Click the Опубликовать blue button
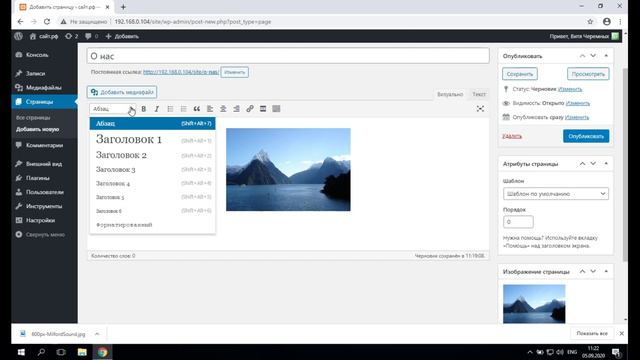 (x=586, y=136)
